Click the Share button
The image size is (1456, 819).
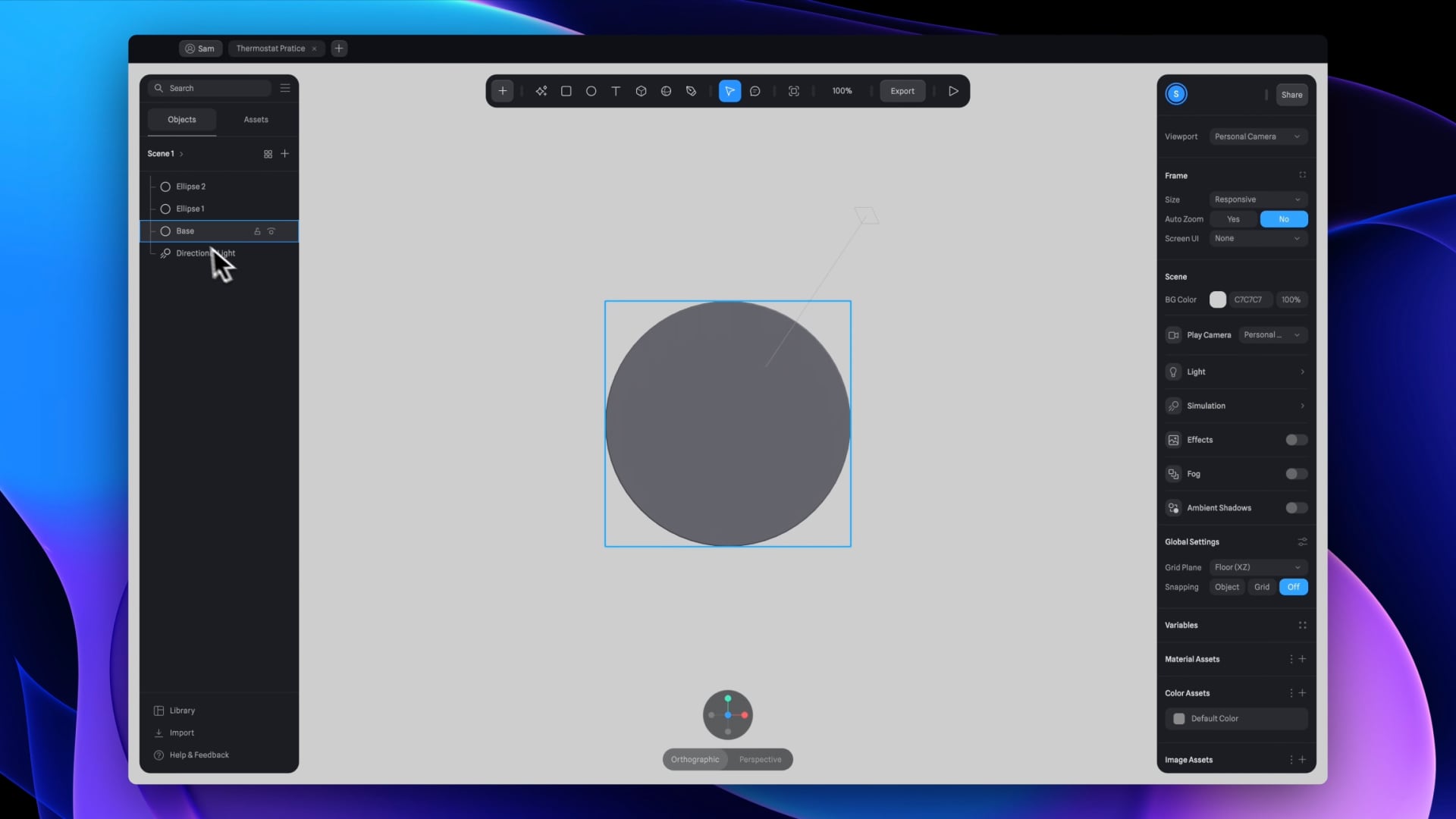click(1291, 95)
